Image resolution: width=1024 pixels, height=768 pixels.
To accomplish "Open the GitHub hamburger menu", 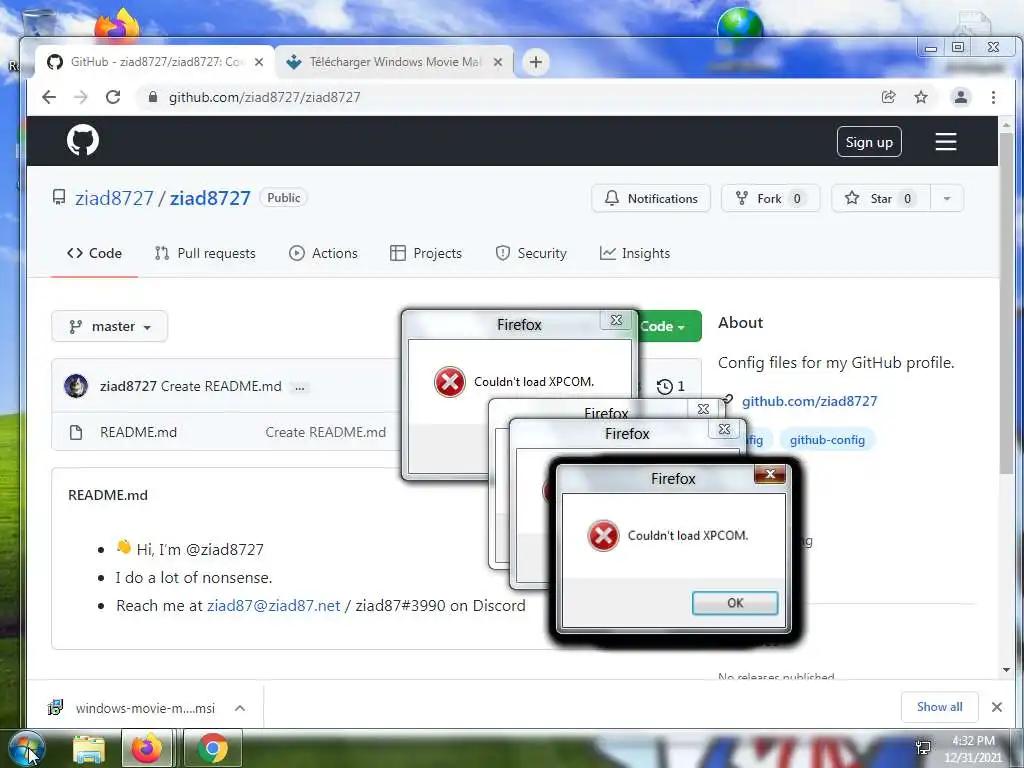I will [x=946, y=142].
